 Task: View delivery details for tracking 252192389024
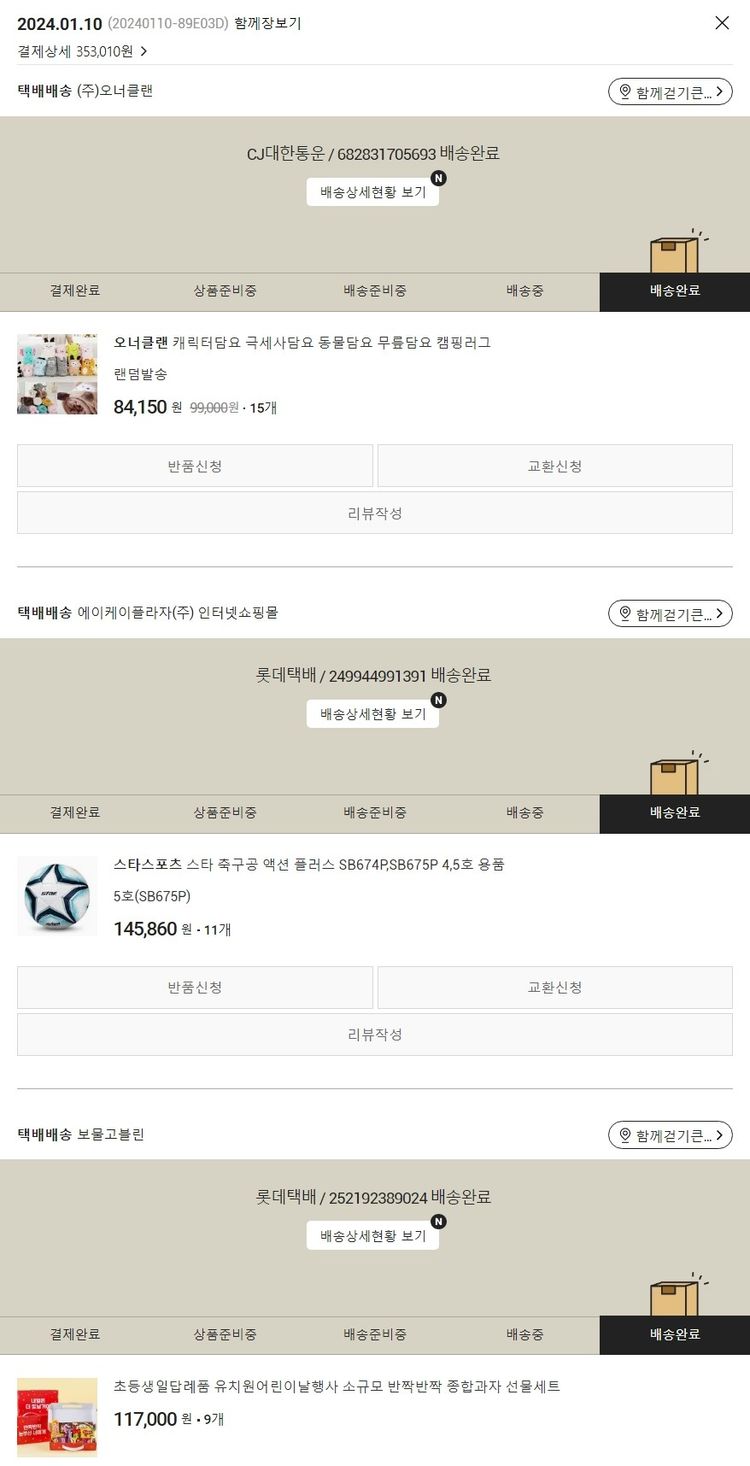click(373, 1236)
